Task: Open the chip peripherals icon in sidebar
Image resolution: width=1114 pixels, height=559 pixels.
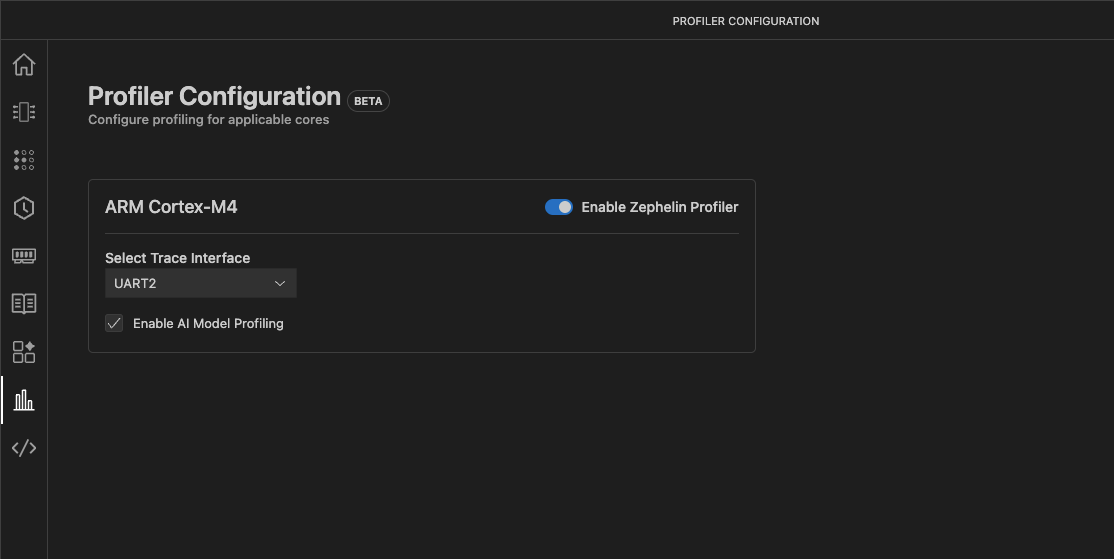Action: (24, 112)
